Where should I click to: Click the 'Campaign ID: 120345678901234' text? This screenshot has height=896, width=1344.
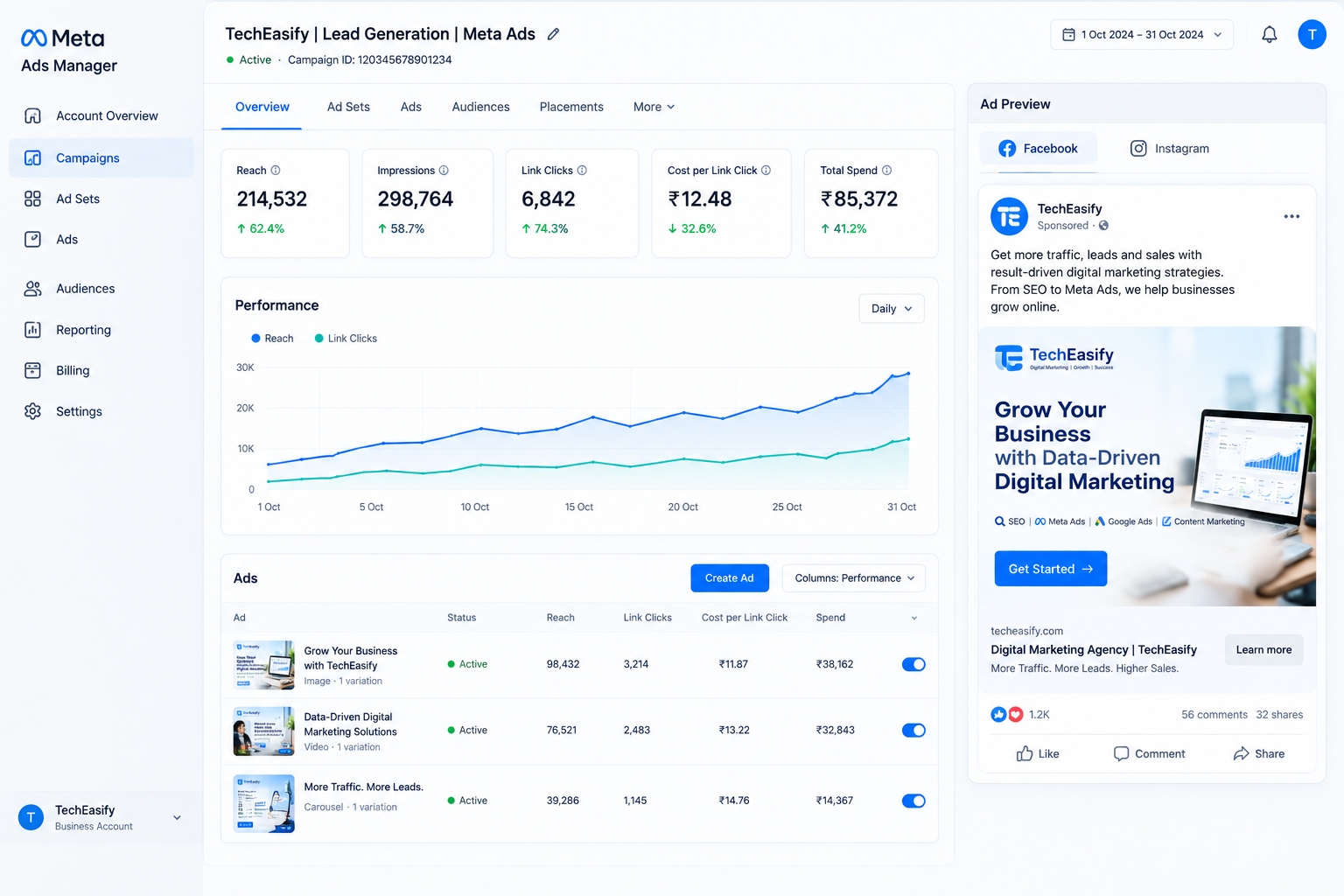click(x=370, y=59)
